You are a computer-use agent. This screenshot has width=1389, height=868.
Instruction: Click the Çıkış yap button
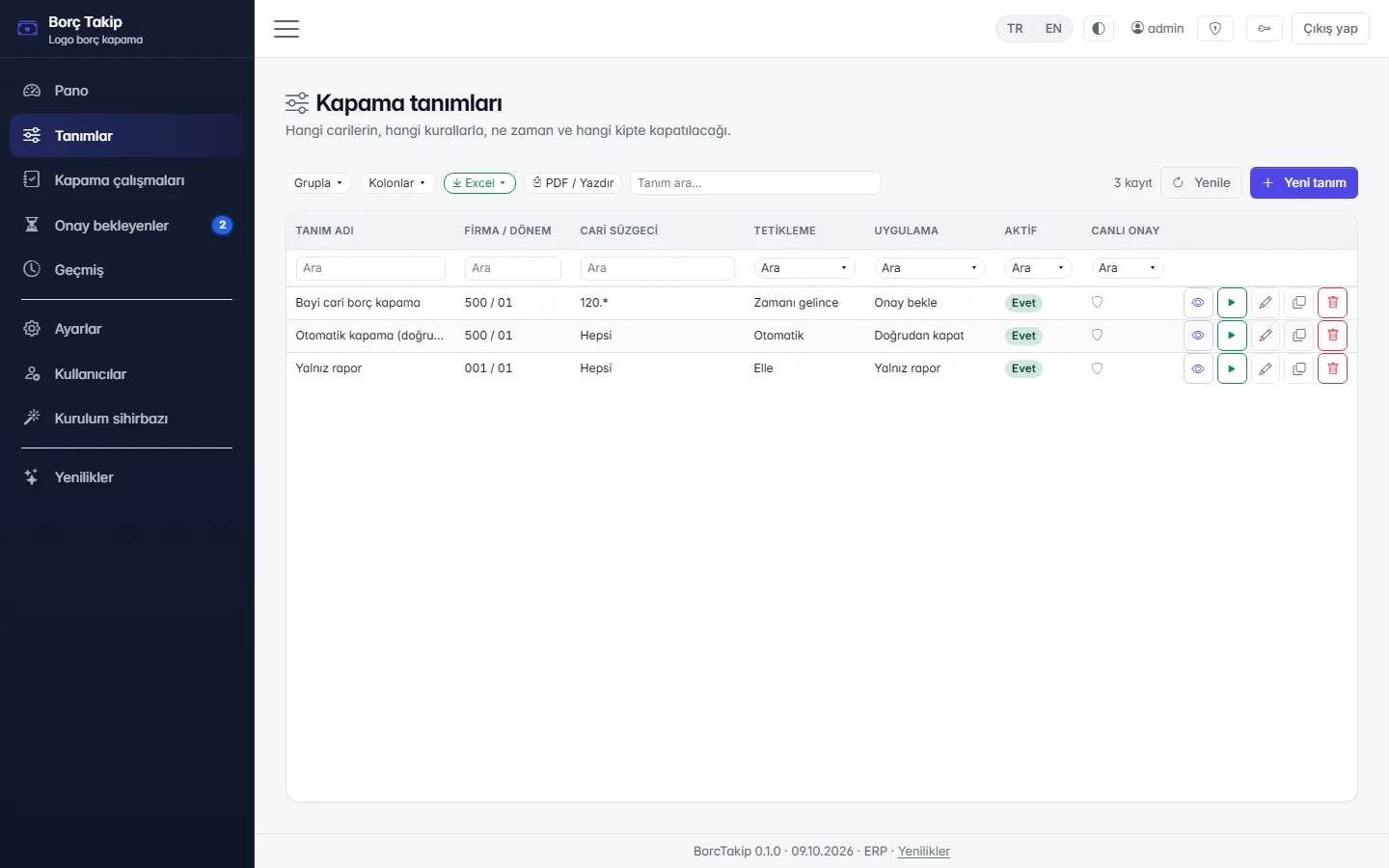pyautogui.click(x=1330, y=29)
